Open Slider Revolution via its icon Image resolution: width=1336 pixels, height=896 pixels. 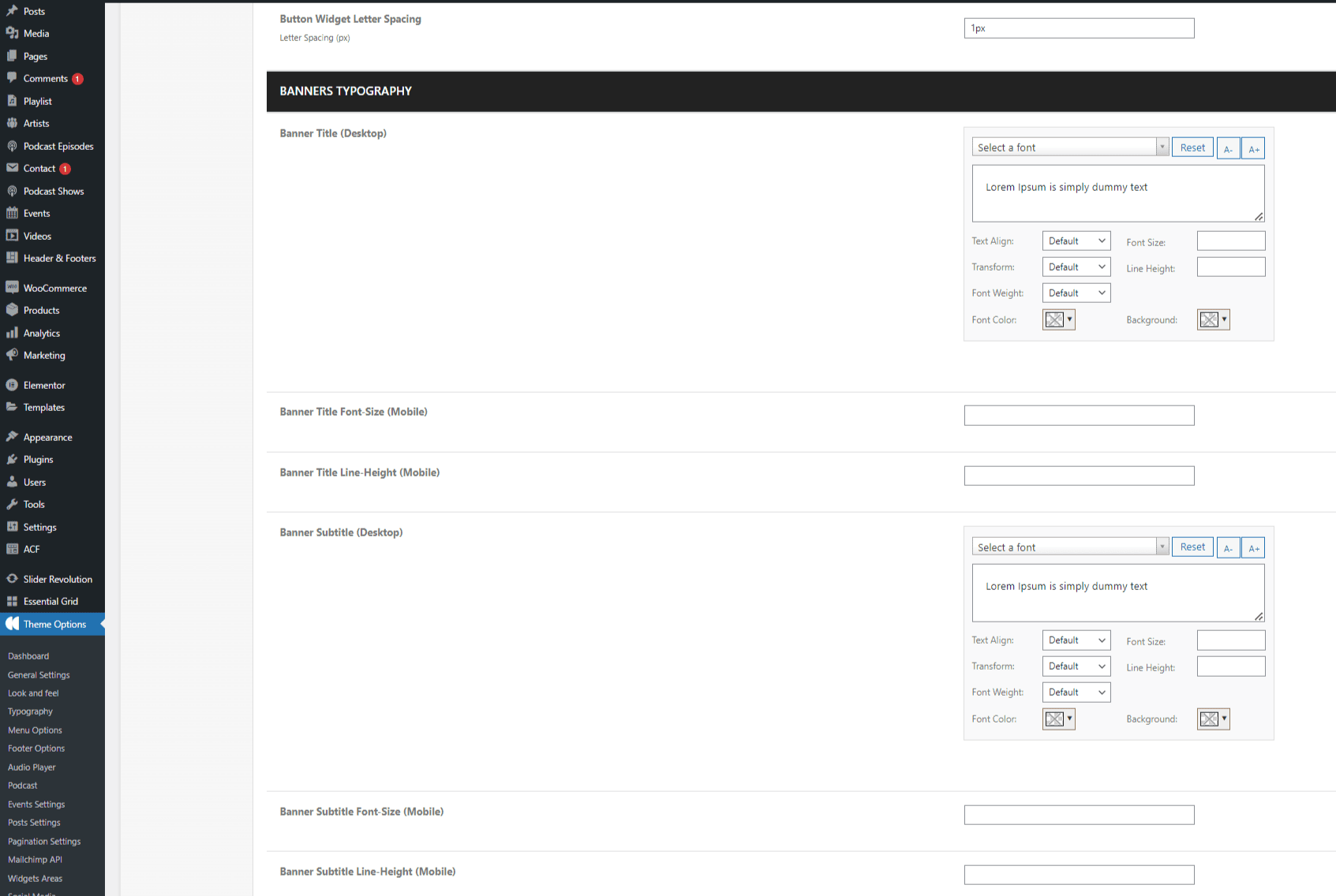[12, 579]
